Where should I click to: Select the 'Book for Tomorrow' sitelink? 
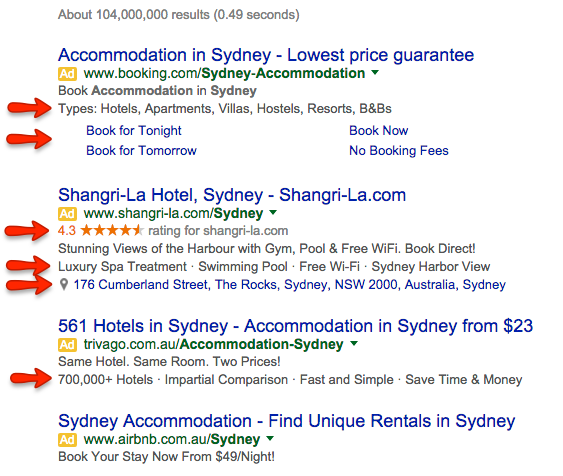click(141, 151)
